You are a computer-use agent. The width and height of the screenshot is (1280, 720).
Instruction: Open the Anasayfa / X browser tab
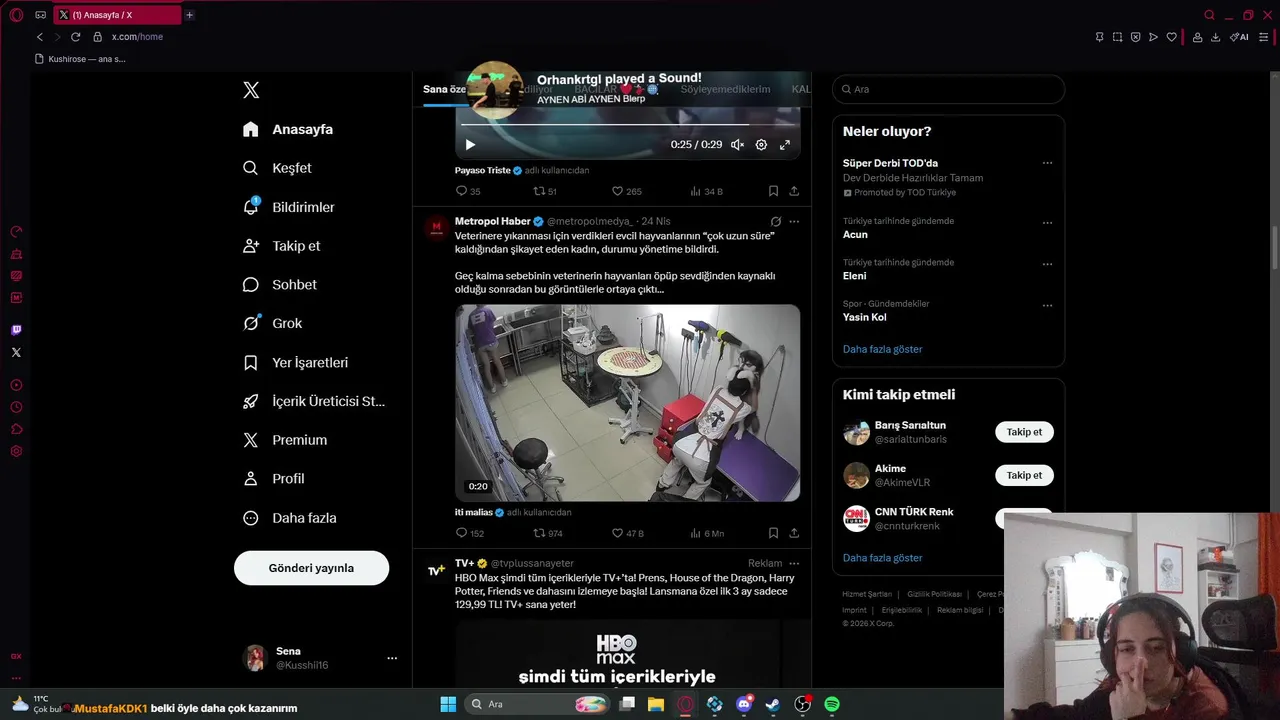(118, 15)
